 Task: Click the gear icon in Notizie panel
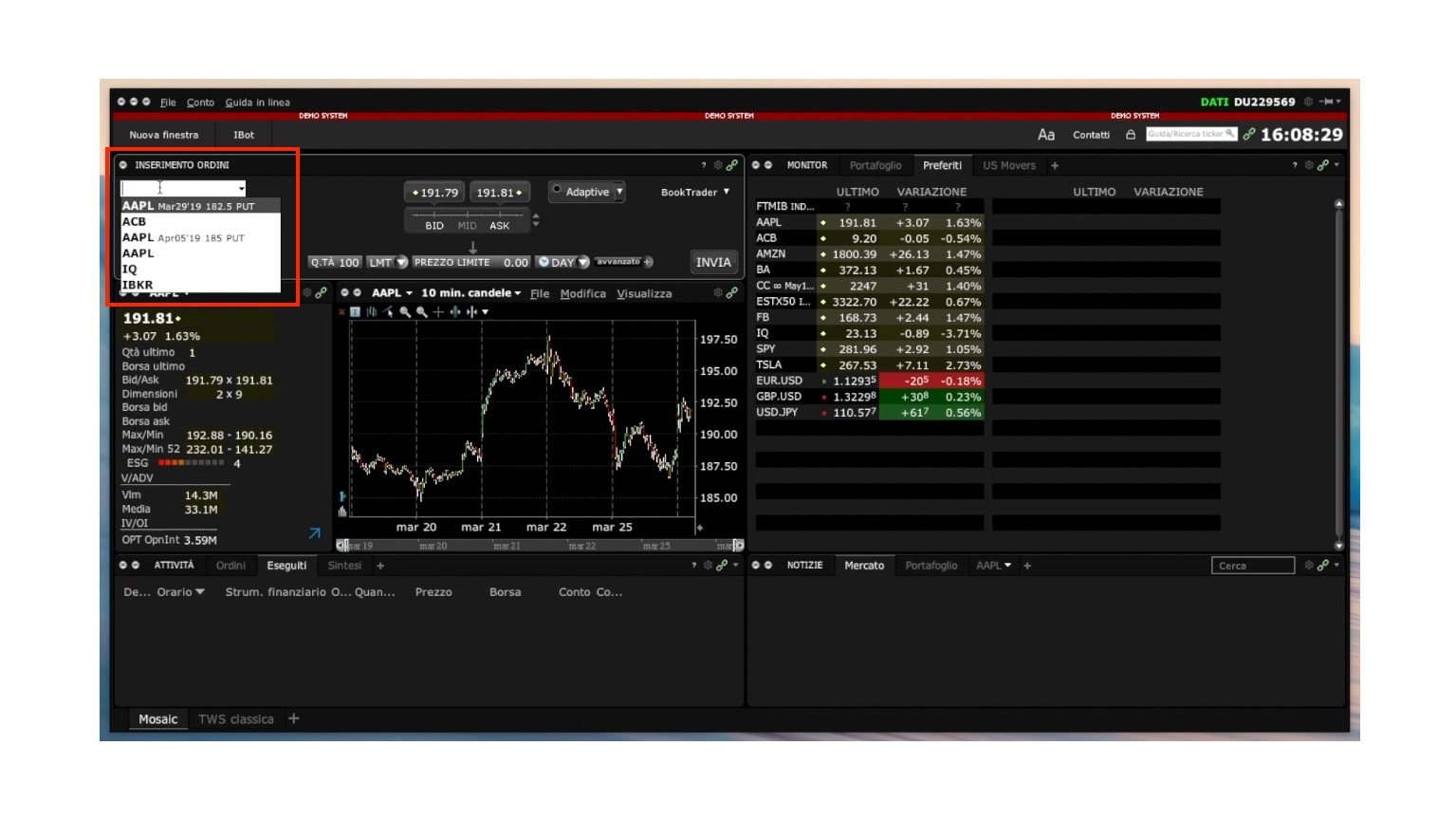(x=1309, y=566)
